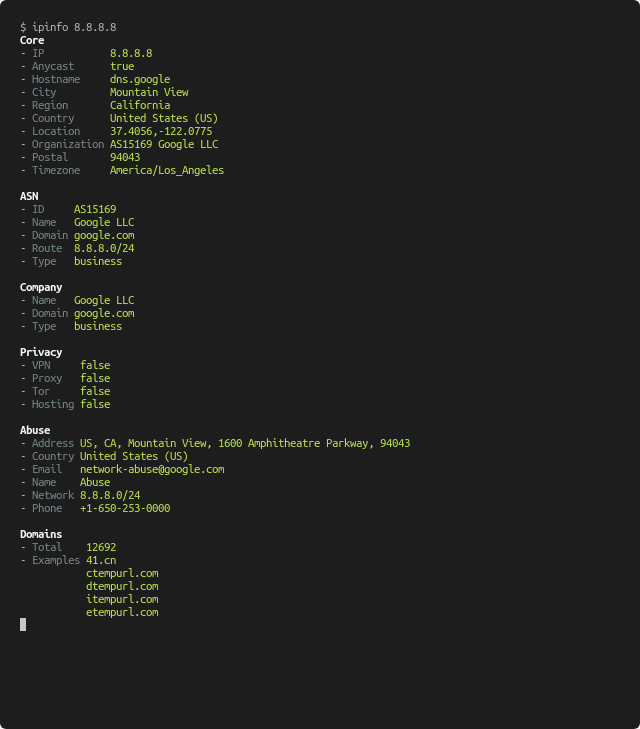Select the Hosting value 'false'

click(x=95, y=405)
